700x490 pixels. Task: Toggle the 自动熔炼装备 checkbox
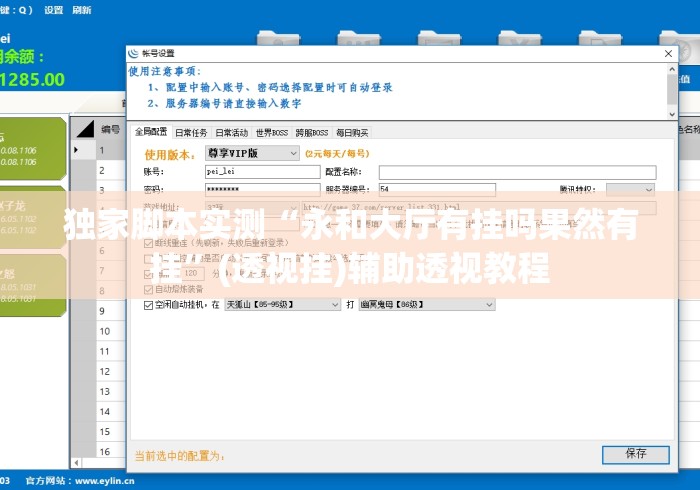tap(149, 289)
